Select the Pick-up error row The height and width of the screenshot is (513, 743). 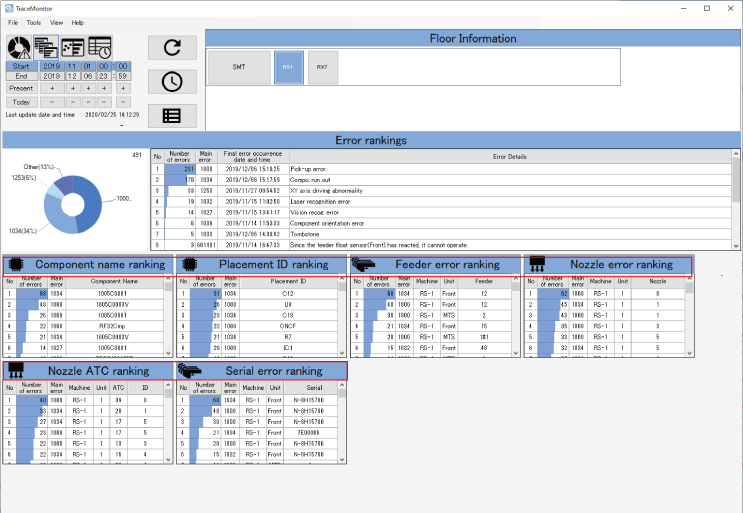[442, 169]
